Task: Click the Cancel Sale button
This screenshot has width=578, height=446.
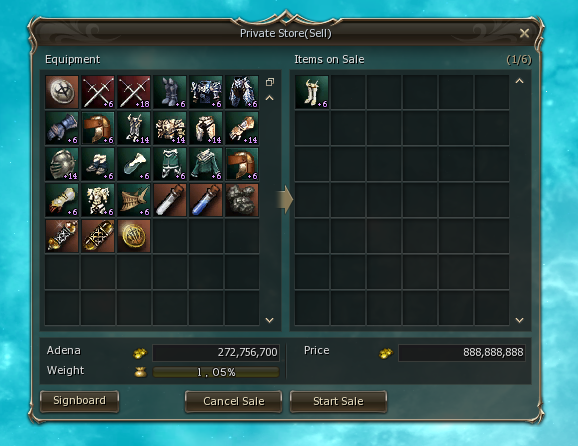Action: tap(233, 401)
